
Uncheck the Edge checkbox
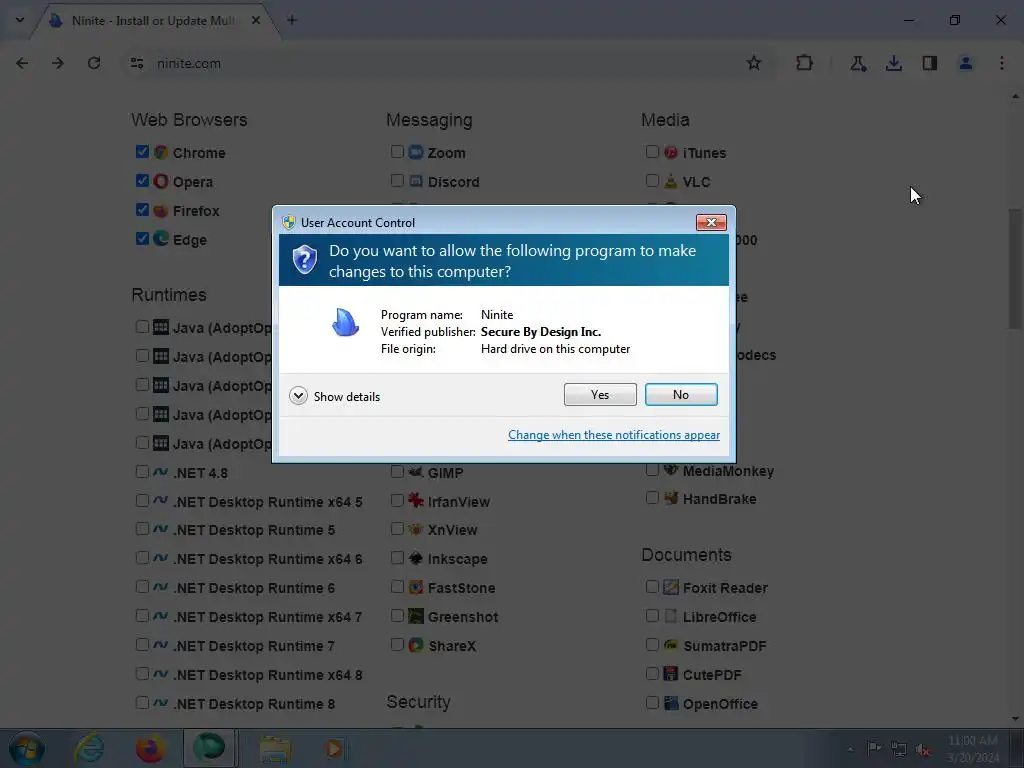[x=142, y=238]
